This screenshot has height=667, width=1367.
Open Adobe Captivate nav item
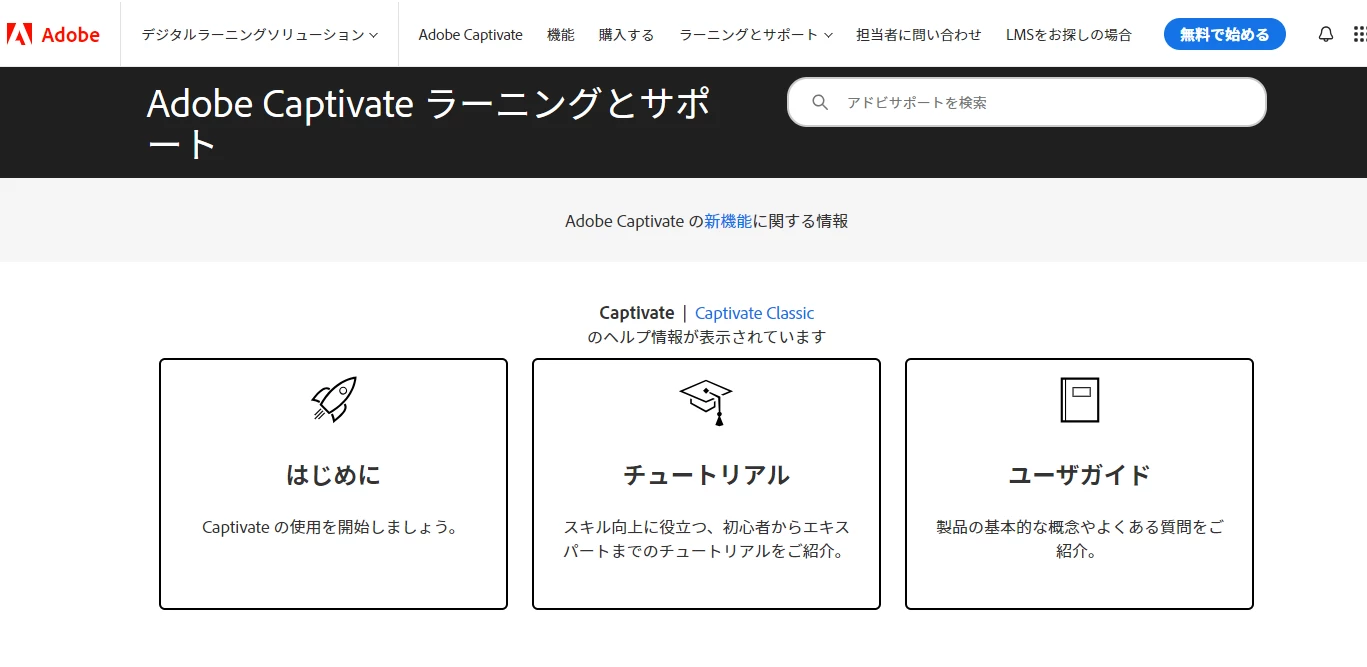click(x=470, y=34)
